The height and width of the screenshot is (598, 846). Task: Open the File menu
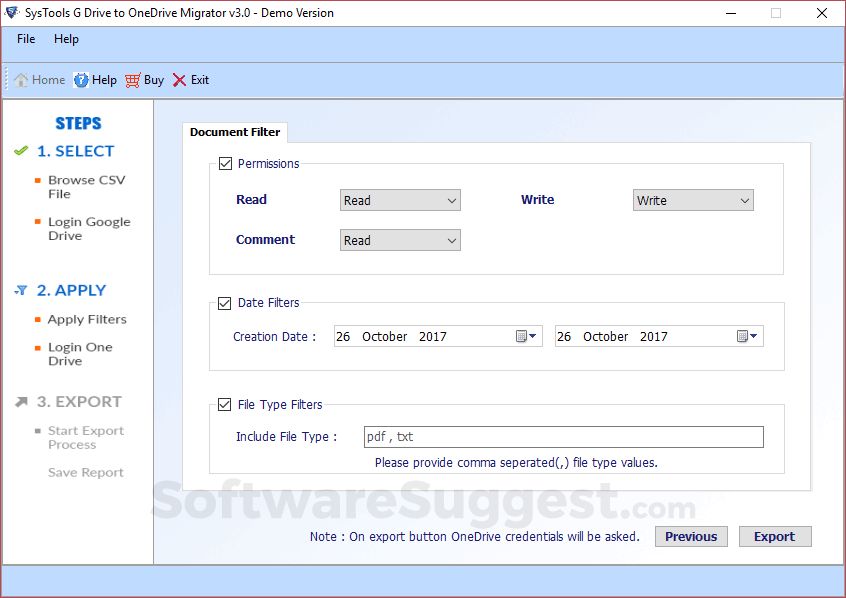tap(26, 39)
